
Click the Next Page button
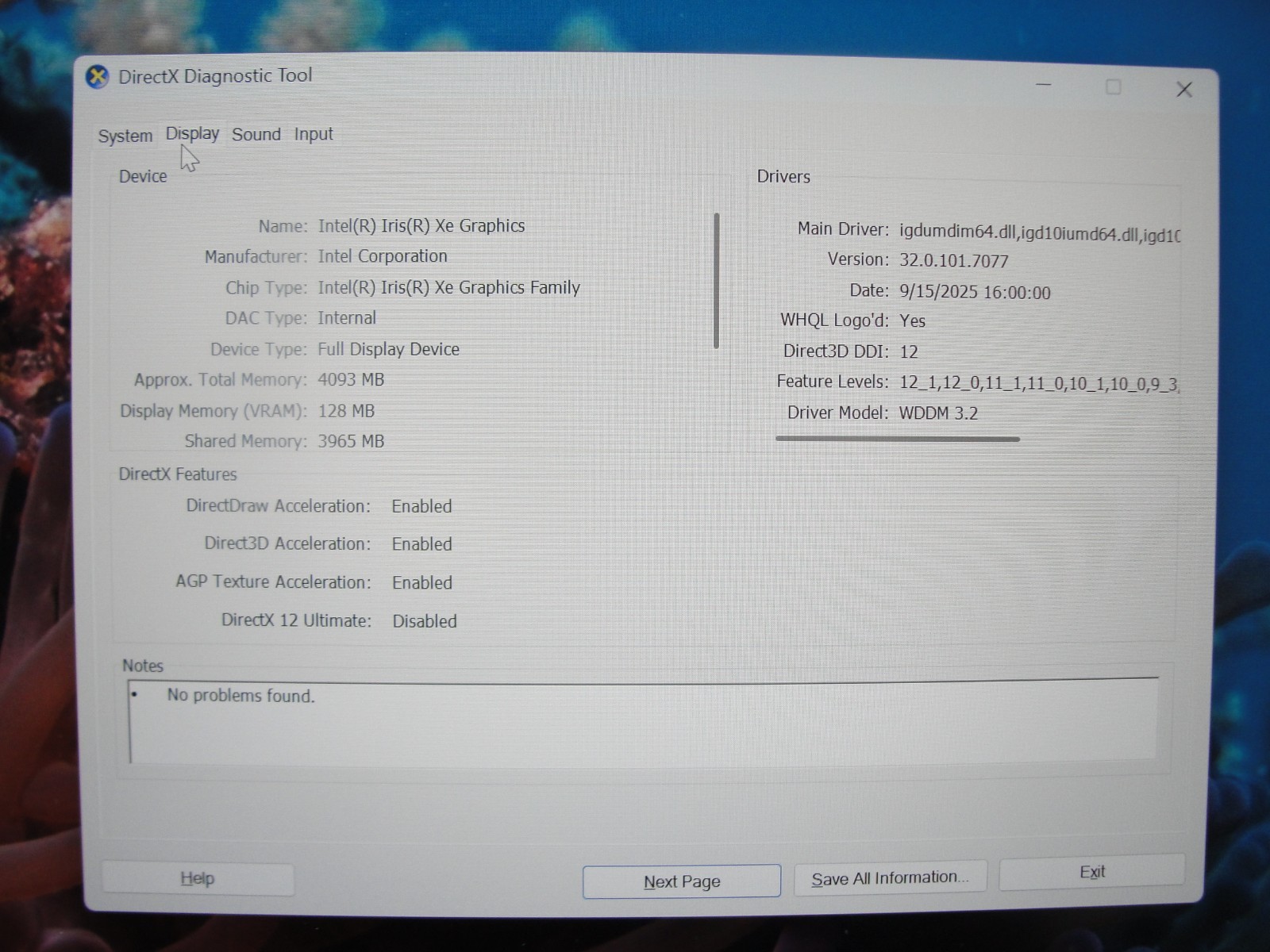coord(682,881)
